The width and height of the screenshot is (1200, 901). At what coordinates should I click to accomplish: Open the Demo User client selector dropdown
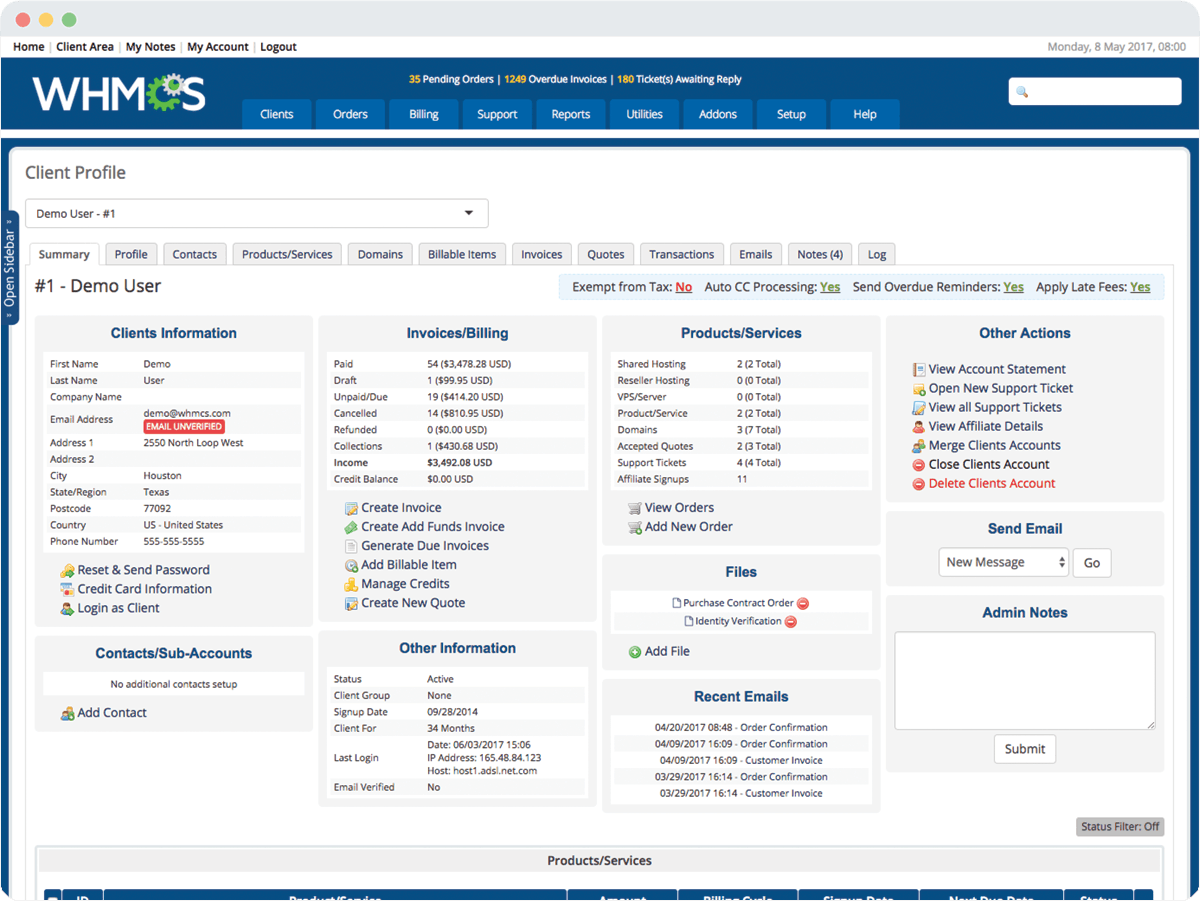pyautogui.click(x=257, y=214)
